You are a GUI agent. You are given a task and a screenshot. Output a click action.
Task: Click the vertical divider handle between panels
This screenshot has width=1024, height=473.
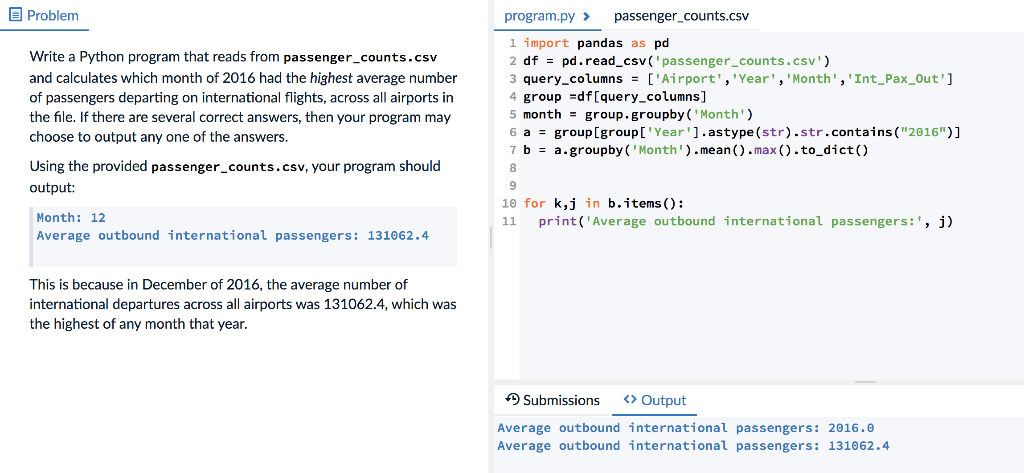point(491,236)
